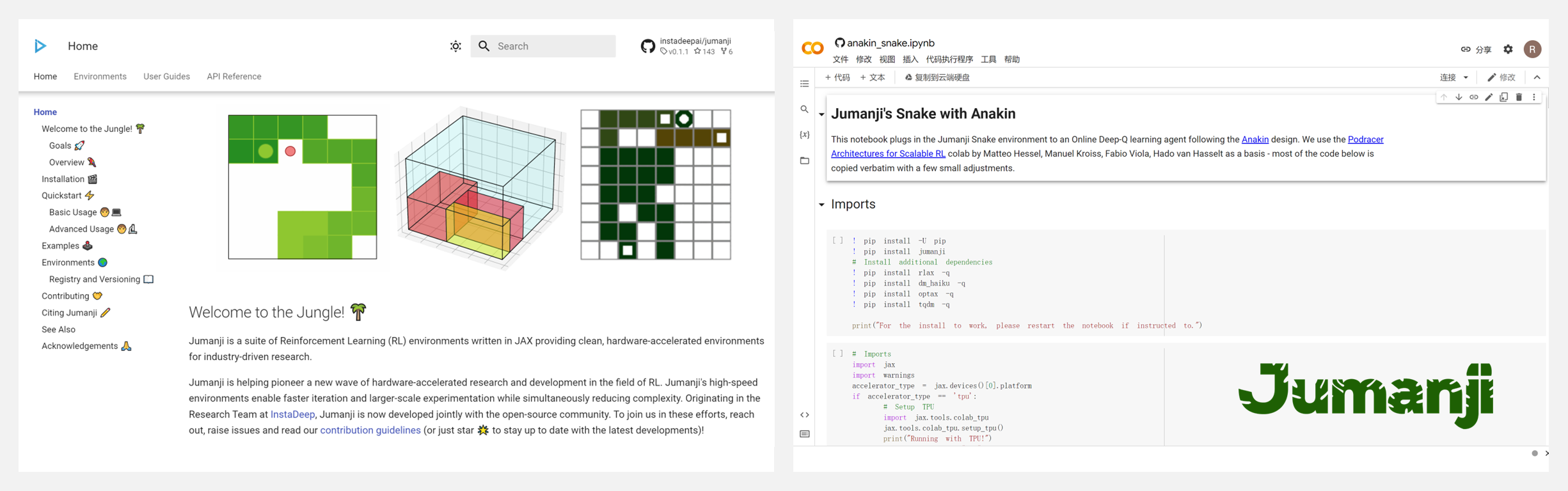This screenshot has height=491, width=1568.
Task: Click the 3D bin packing environment image
Action: pyautogui.click(x=480, y=188)
